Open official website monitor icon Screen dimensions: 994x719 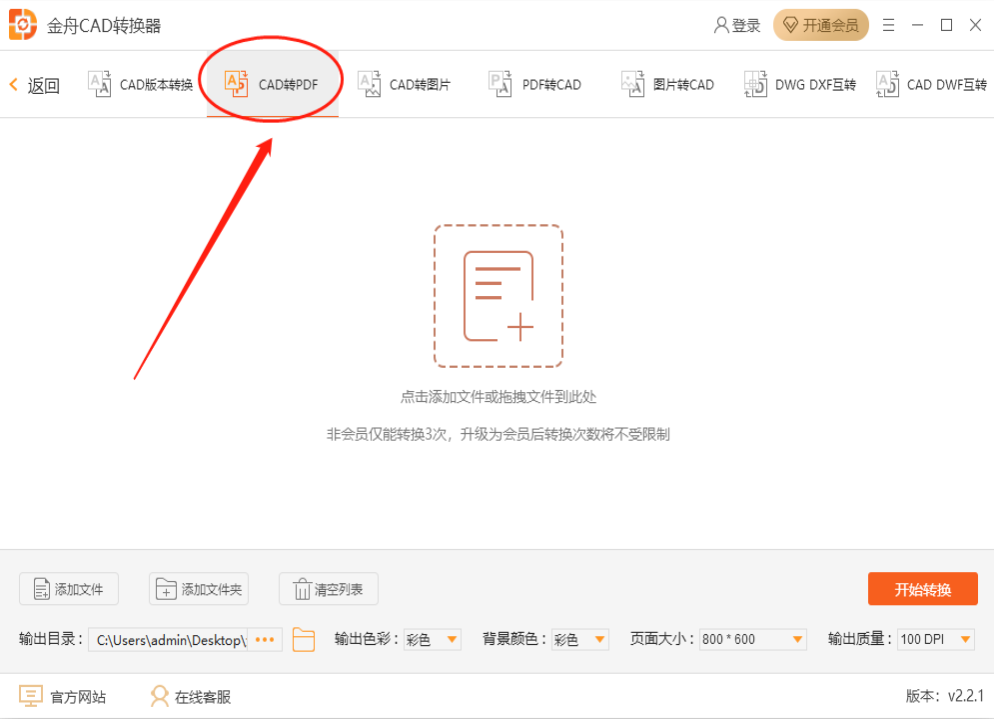(x=31, y=696)
